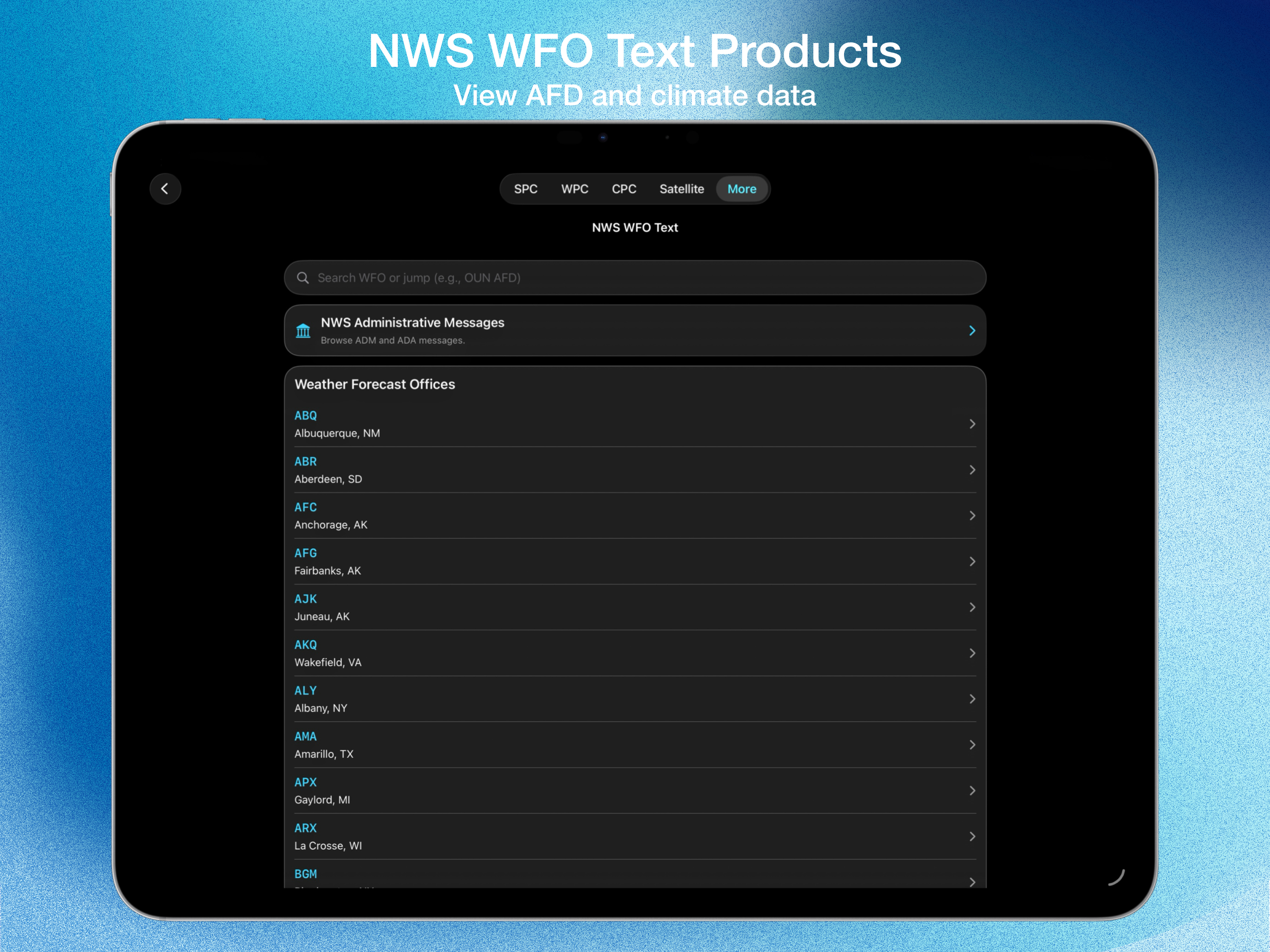Select APX office code
1270x952 pixels.
[306, 782]
